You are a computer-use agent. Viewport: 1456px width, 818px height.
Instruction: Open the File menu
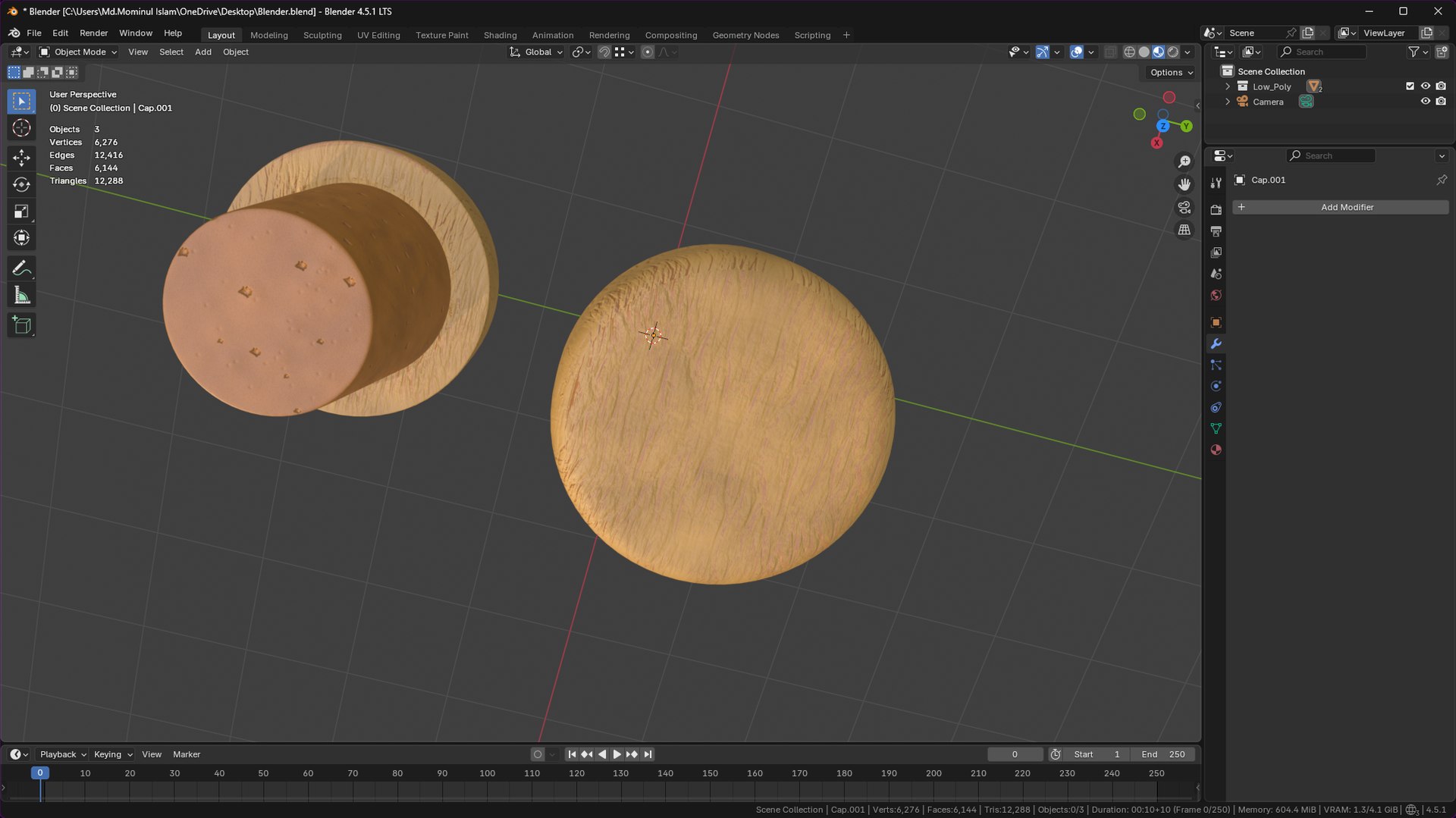34,33
